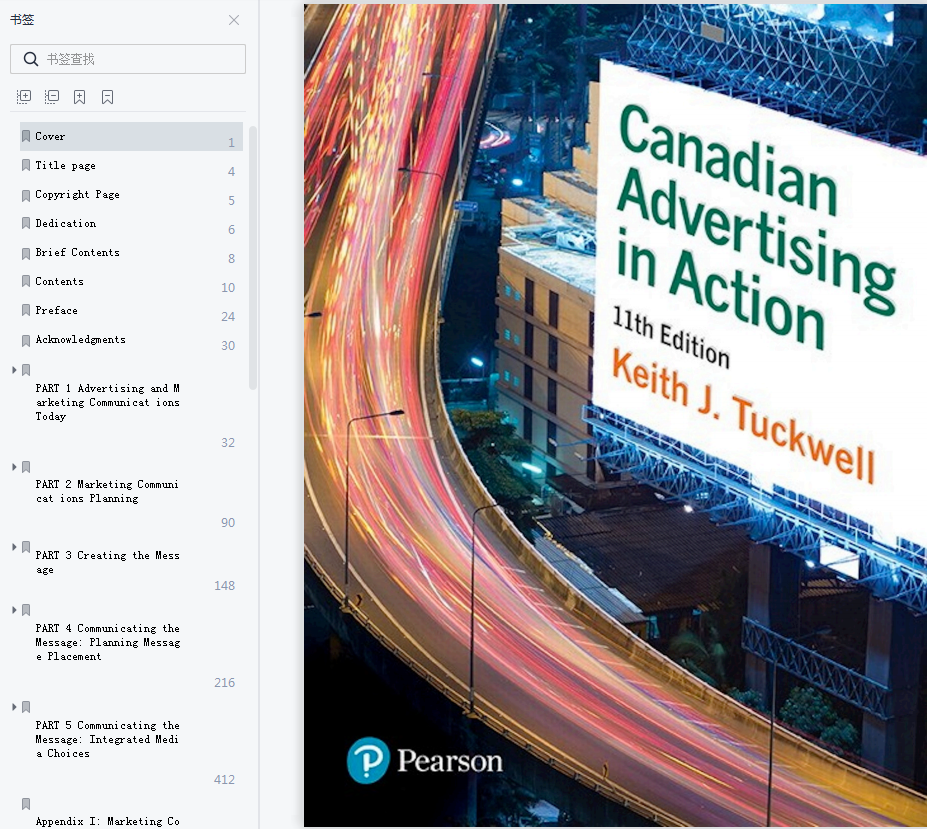Click the bookmark icon beside Cover

26,137
